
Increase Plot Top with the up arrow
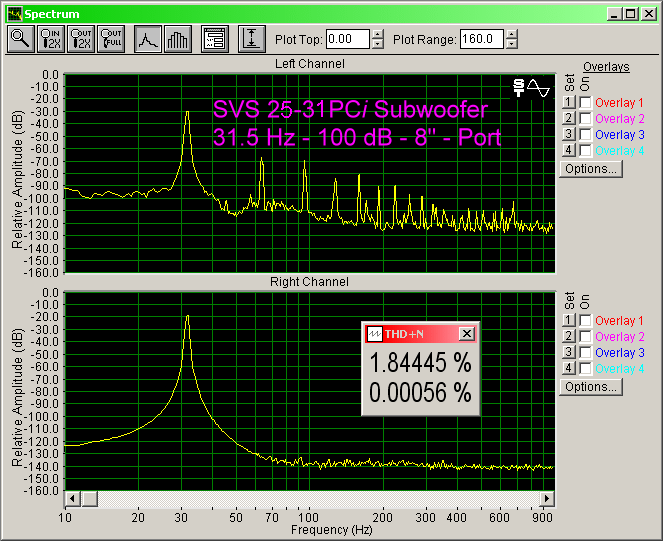(377, 34)
